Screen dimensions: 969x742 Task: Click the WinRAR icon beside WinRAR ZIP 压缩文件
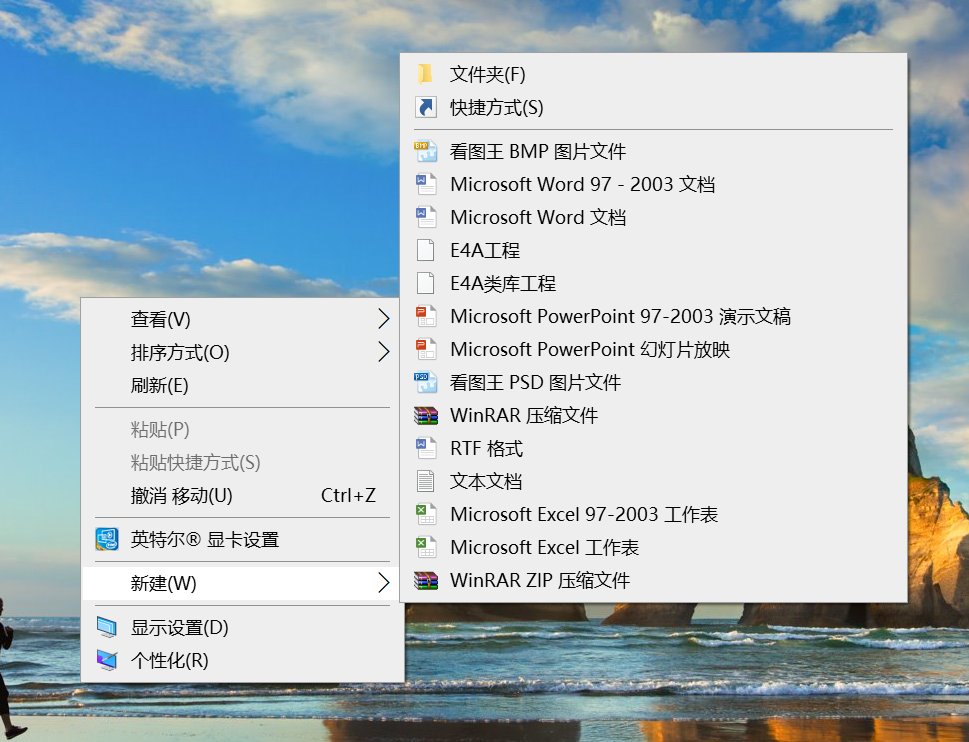pyautogui.click(x=426, y=580)
